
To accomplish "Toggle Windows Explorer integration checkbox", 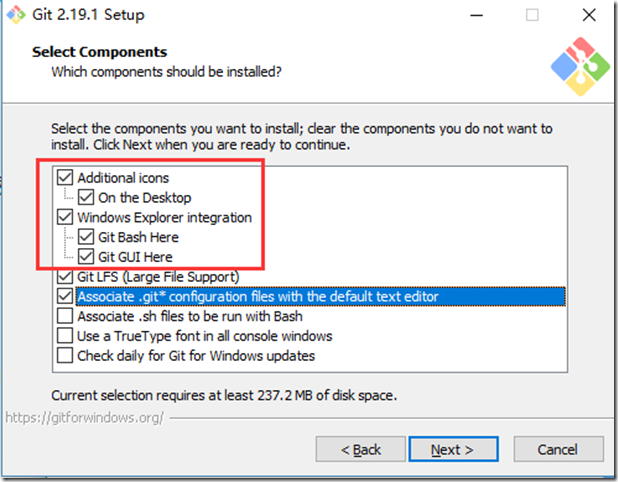I will click(x=66, y=217).
